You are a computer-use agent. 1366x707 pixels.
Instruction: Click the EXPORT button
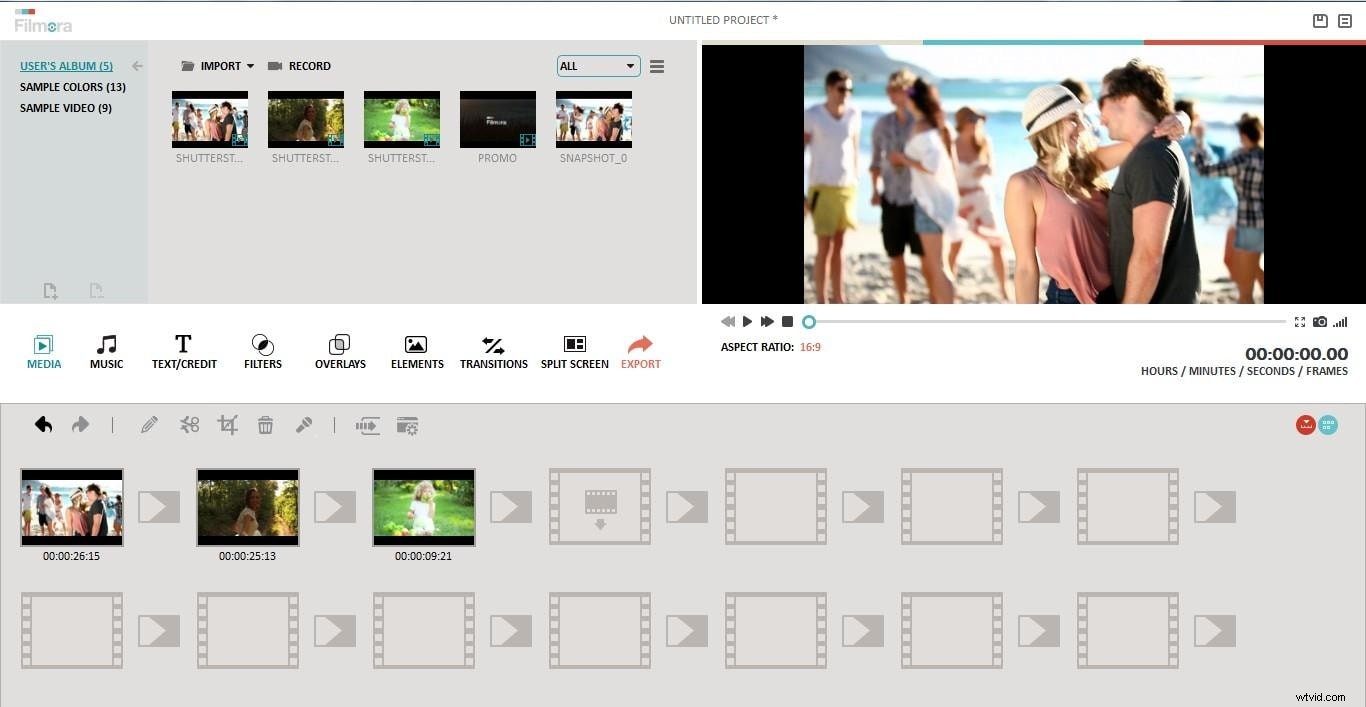point(640,352)
